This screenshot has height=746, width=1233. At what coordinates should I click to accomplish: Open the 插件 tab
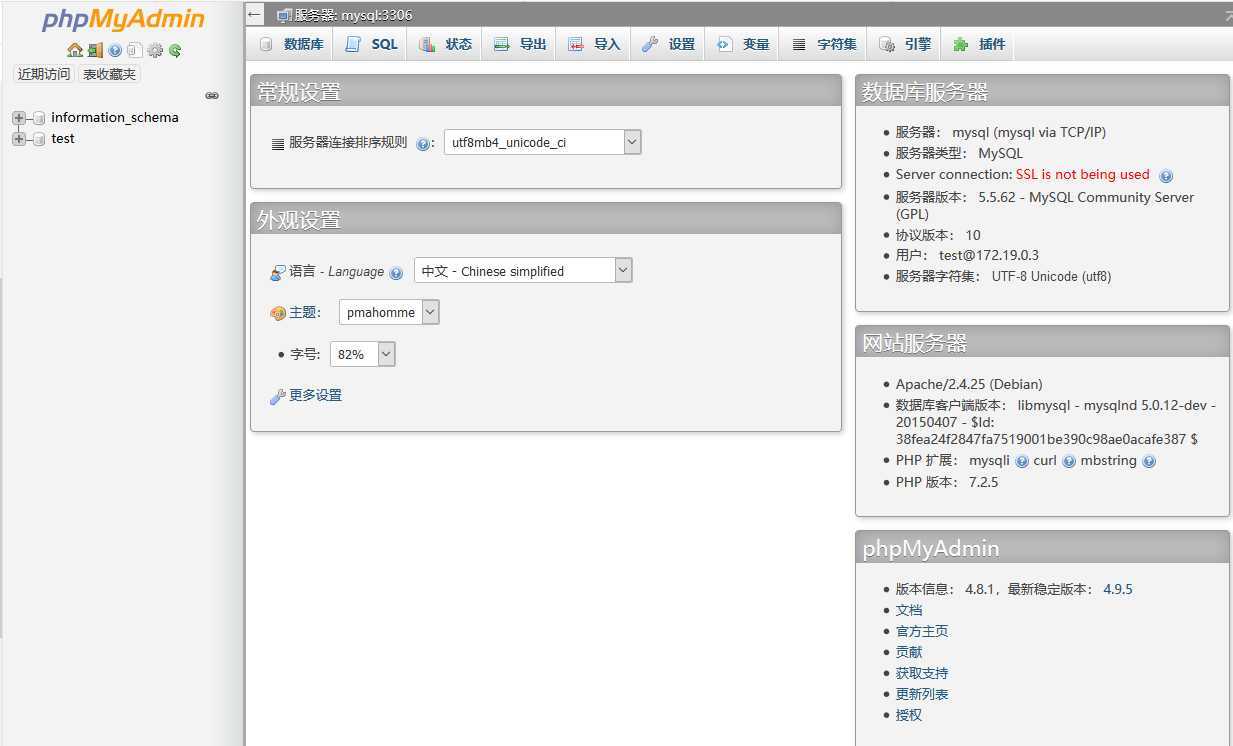click(979, 44)
